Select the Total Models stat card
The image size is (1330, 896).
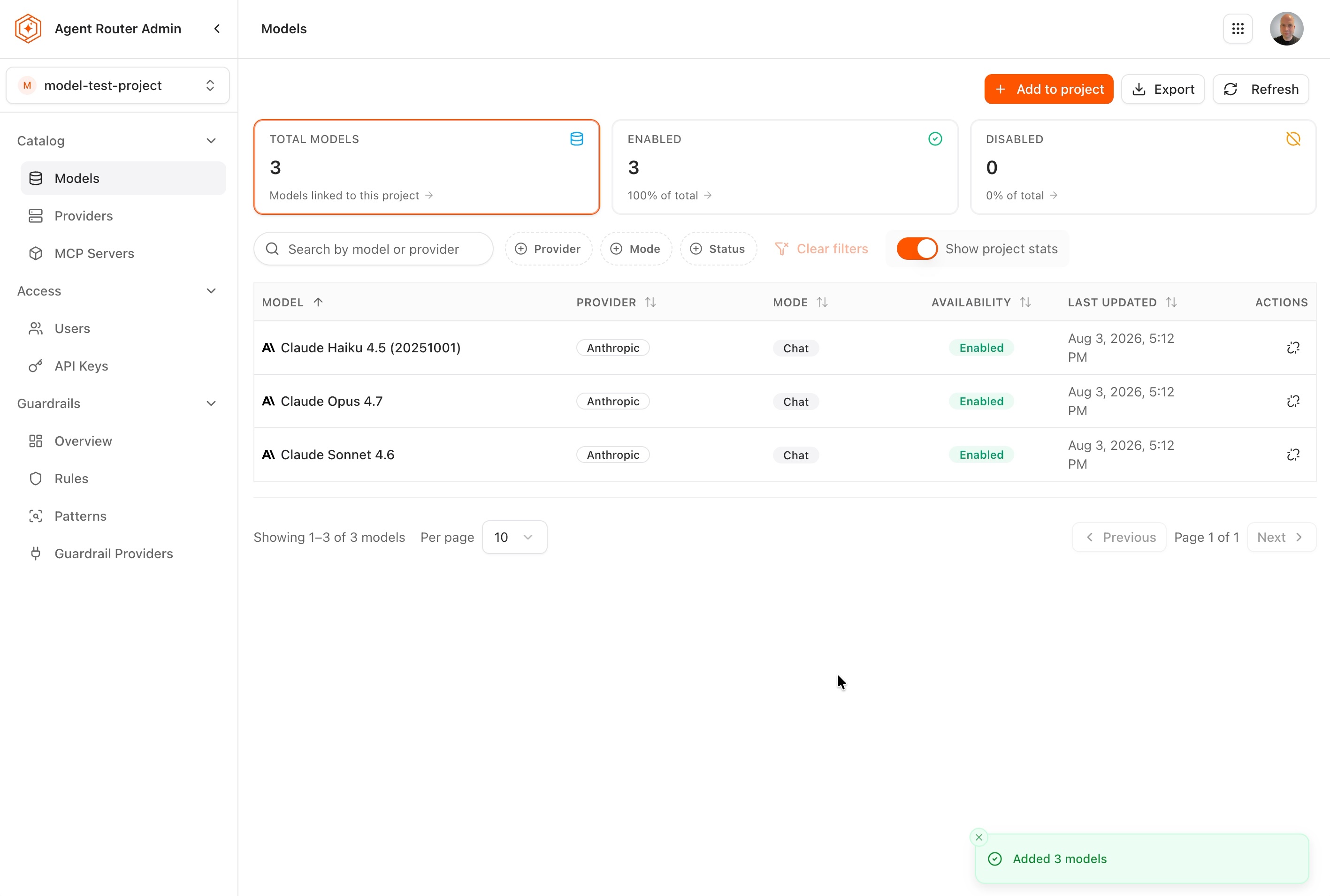pos(427,167)
